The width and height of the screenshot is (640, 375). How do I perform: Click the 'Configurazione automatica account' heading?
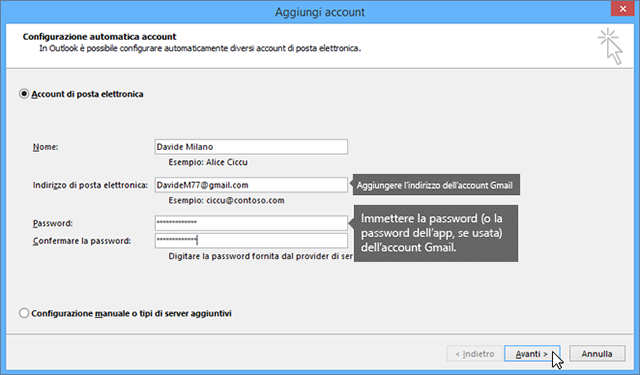click(100, 37)
